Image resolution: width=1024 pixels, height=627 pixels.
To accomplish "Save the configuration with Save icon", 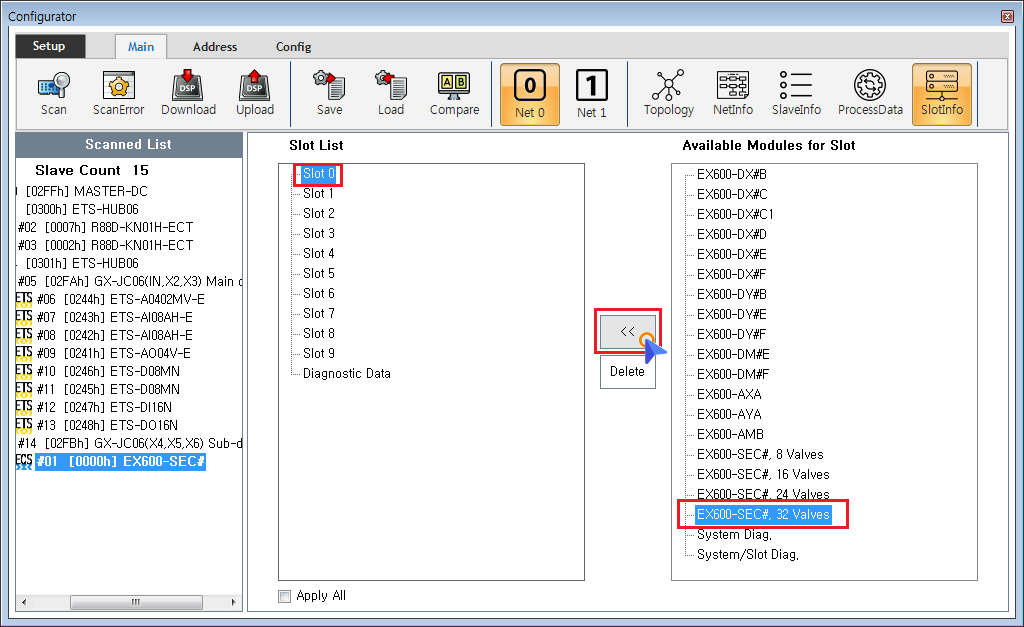I will tap(329, 94).
